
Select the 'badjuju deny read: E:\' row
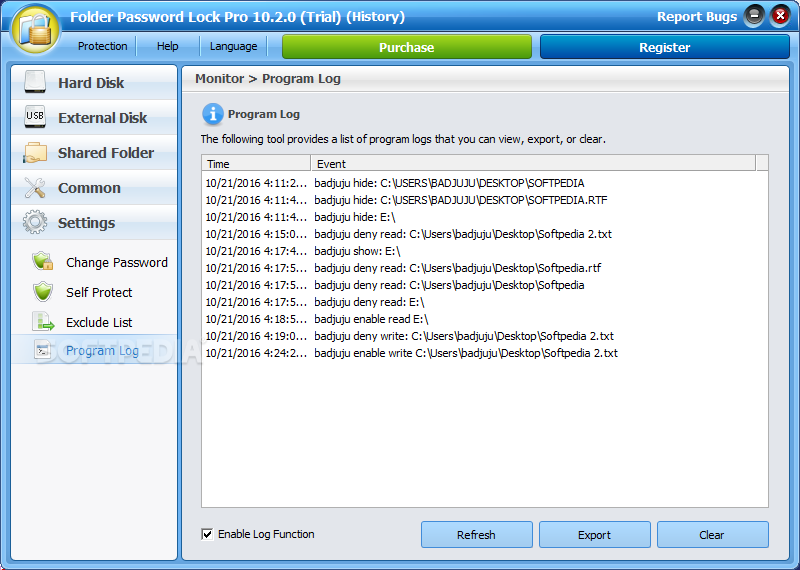click(x=485, y=302)
